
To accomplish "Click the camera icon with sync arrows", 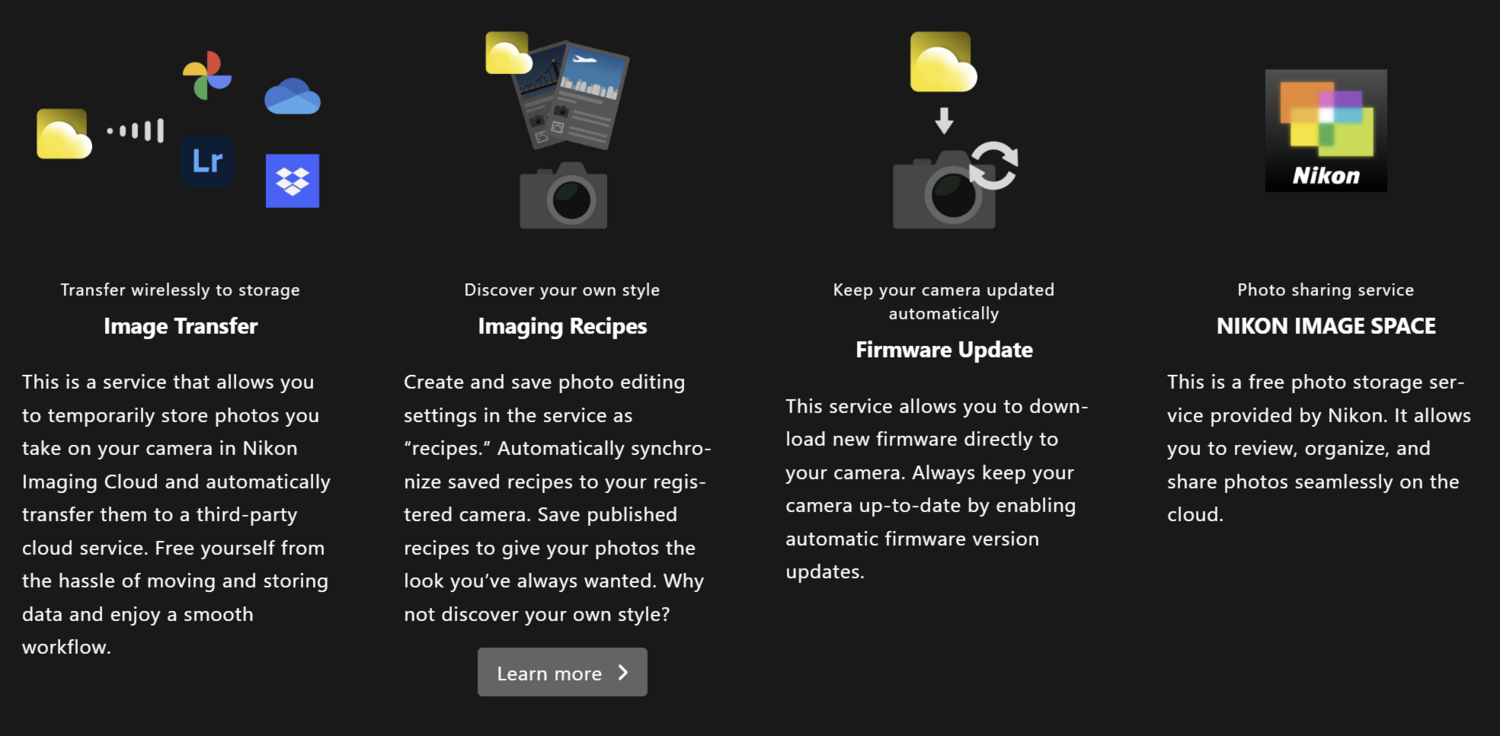I will (x=953, y=185).
